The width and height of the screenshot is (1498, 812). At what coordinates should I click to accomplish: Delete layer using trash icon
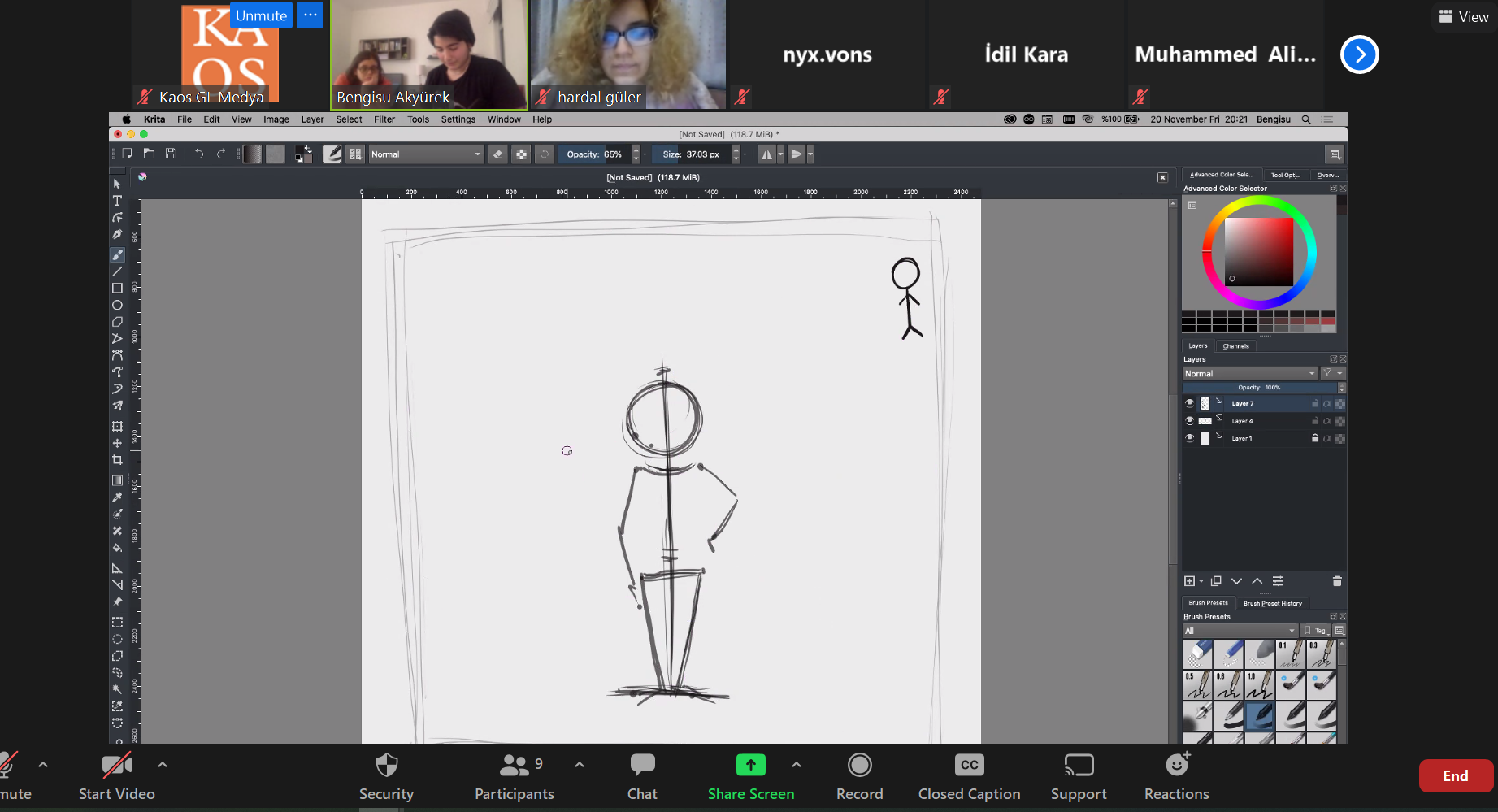click(1337, 581)
